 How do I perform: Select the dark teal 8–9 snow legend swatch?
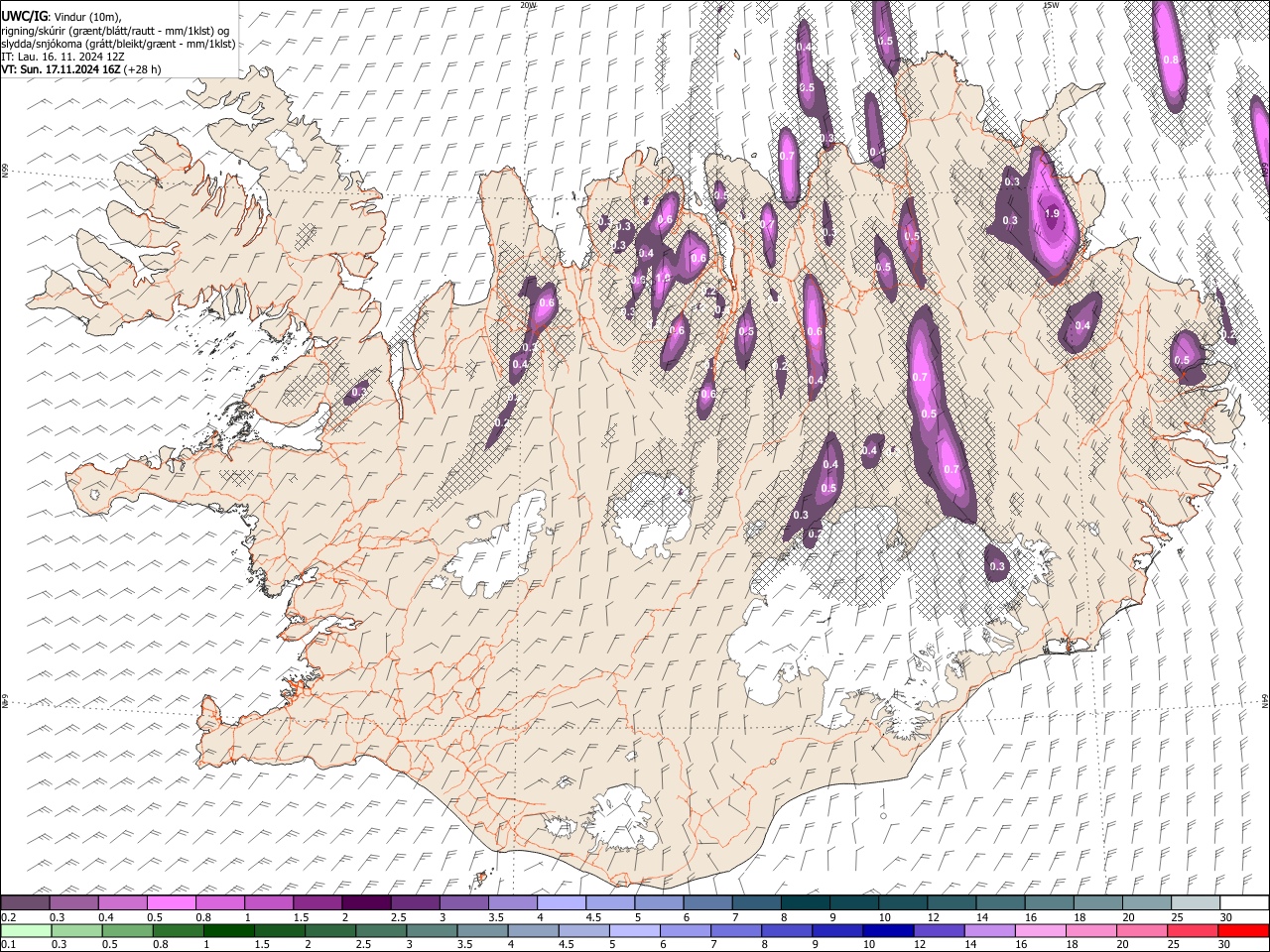click(805, 902)
